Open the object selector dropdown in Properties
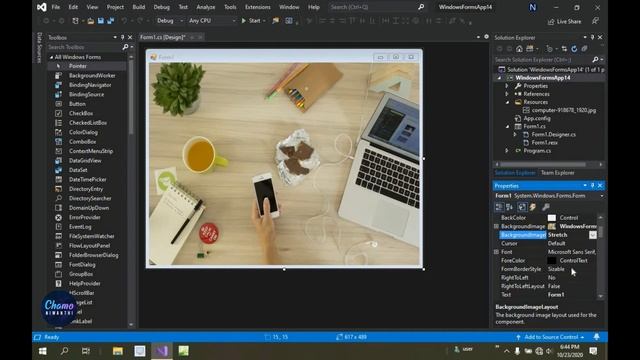640x360 pixels. coord(602,196)
